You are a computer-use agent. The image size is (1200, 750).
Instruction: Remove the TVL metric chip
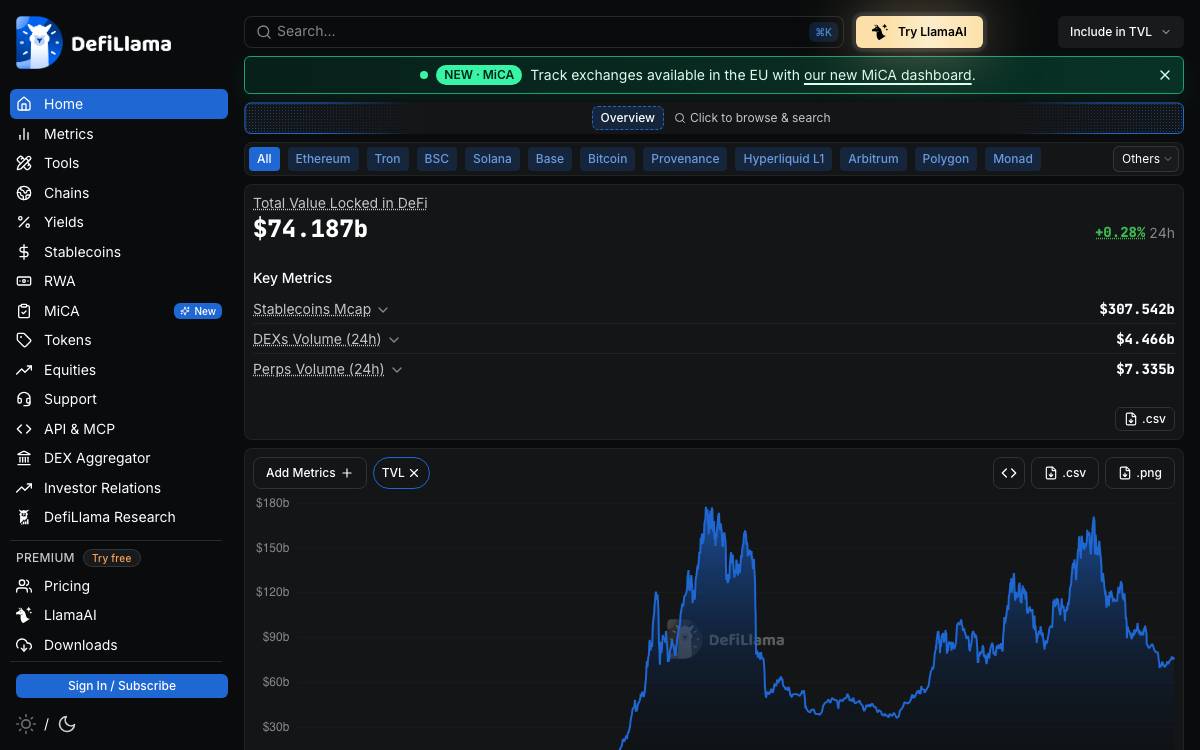click(414, 473)
